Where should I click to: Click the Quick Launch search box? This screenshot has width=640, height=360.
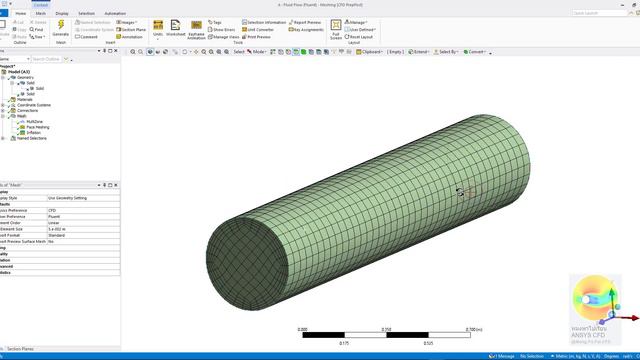(600, 13)
